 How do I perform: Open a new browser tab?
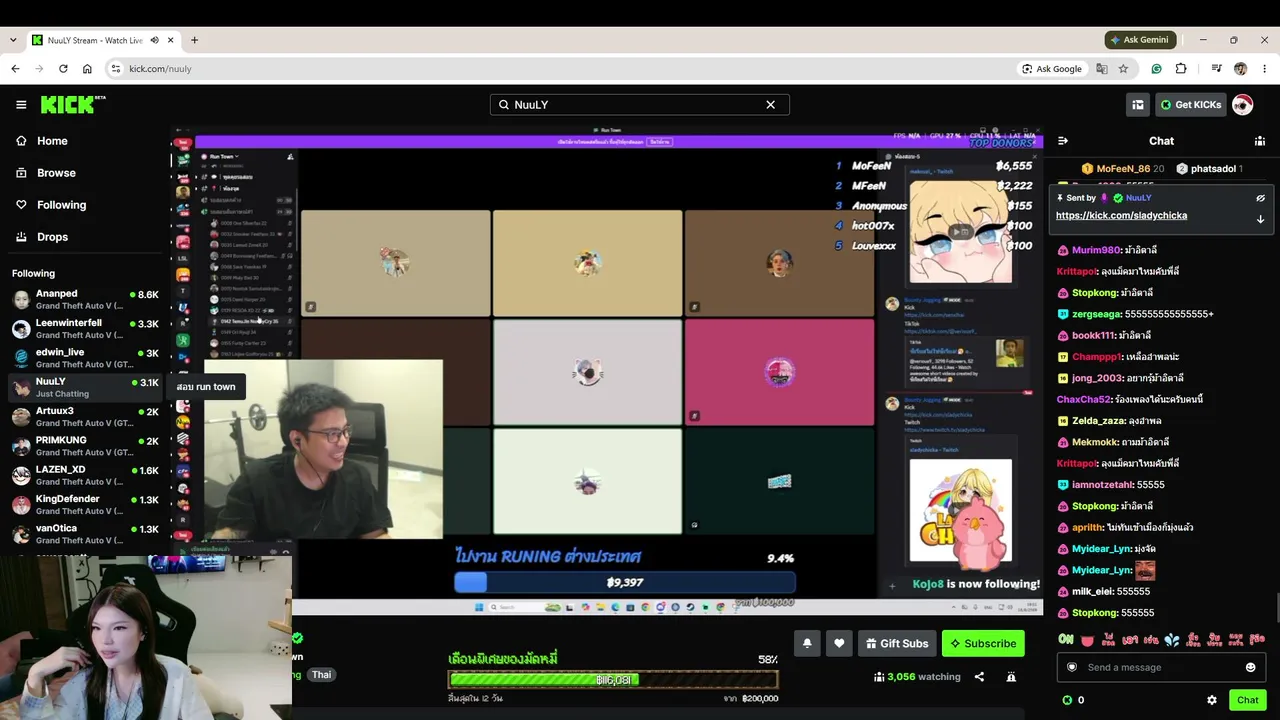tap(194, 40)
